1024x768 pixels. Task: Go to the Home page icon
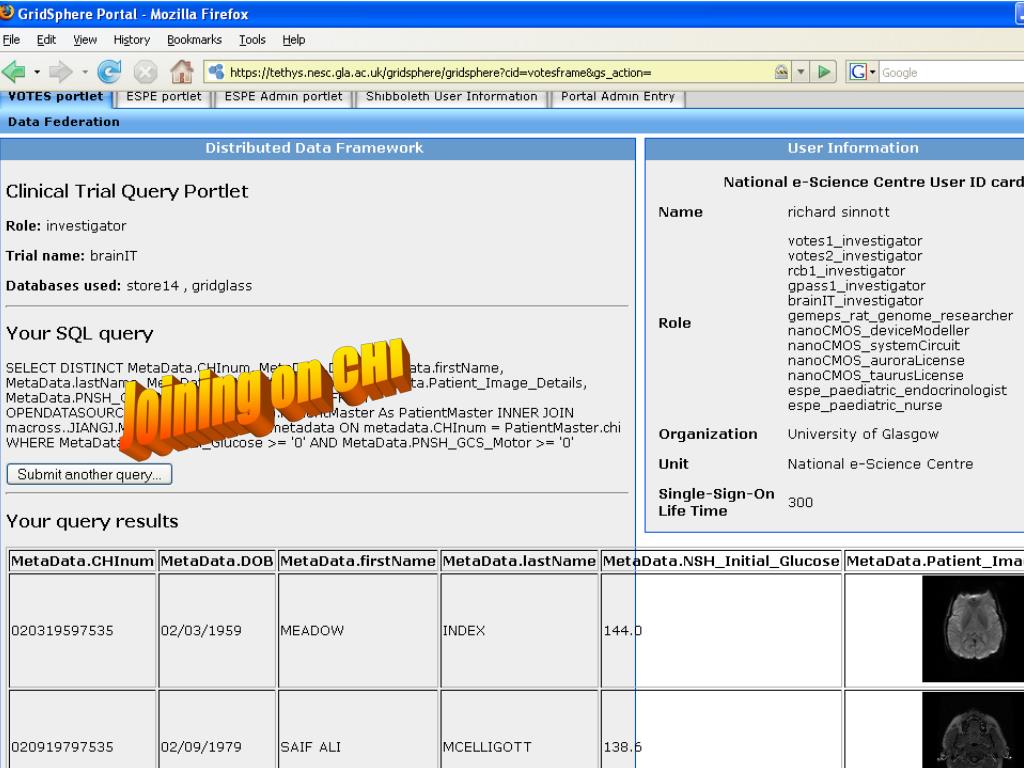pos(182,72)
